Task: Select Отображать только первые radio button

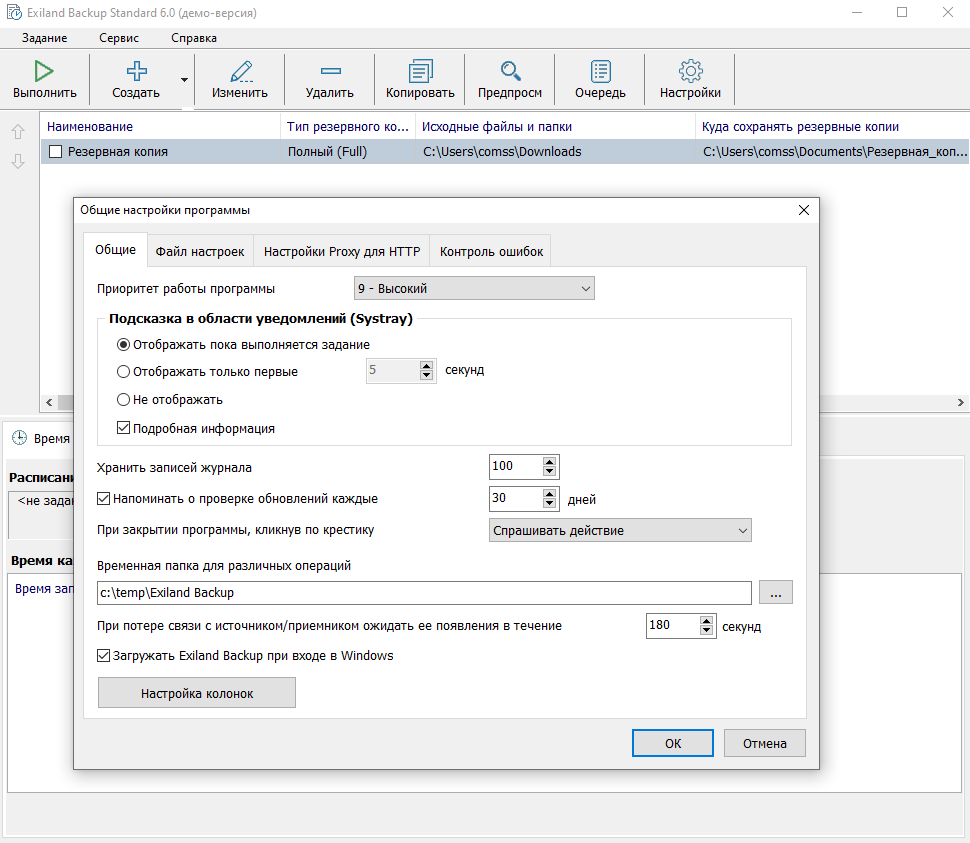Action: tap(124, 372)
